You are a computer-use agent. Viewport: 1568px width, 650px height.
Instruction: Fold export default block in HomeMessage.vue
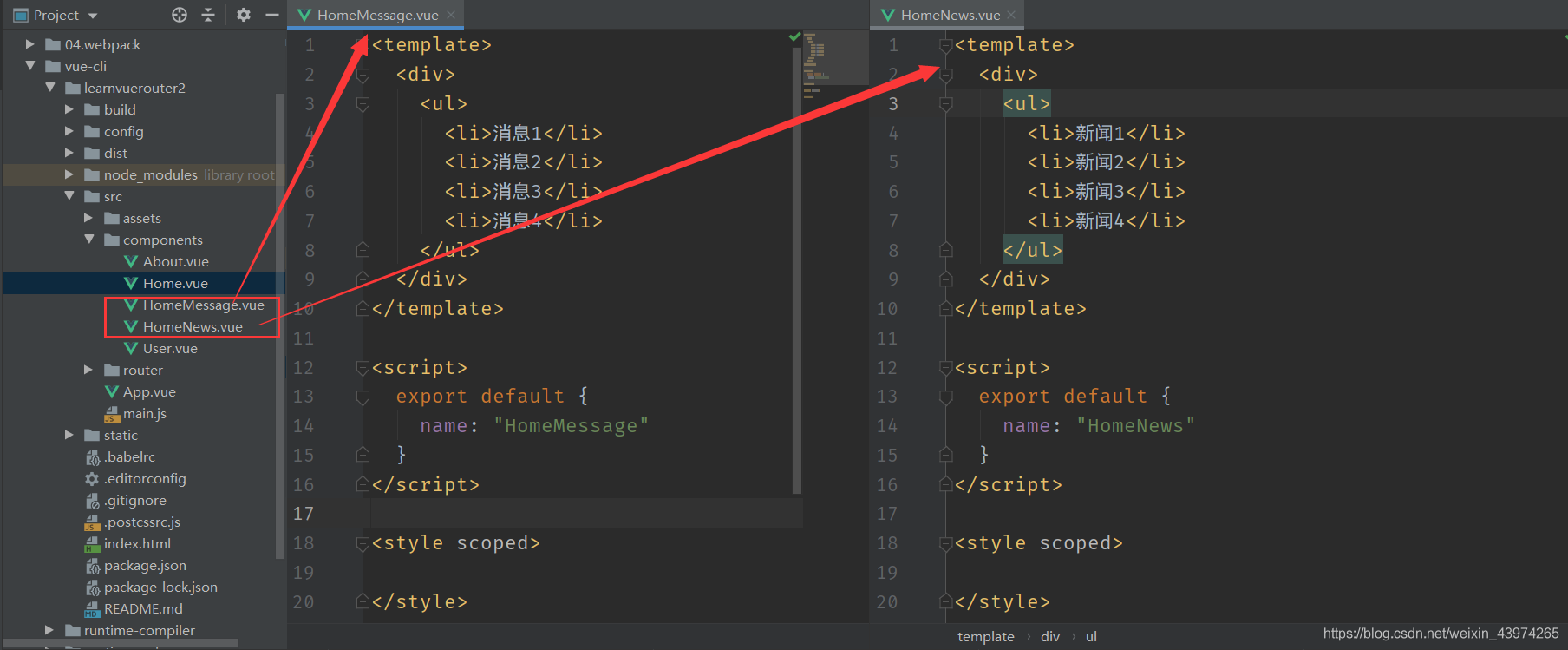tap(363, 397)
